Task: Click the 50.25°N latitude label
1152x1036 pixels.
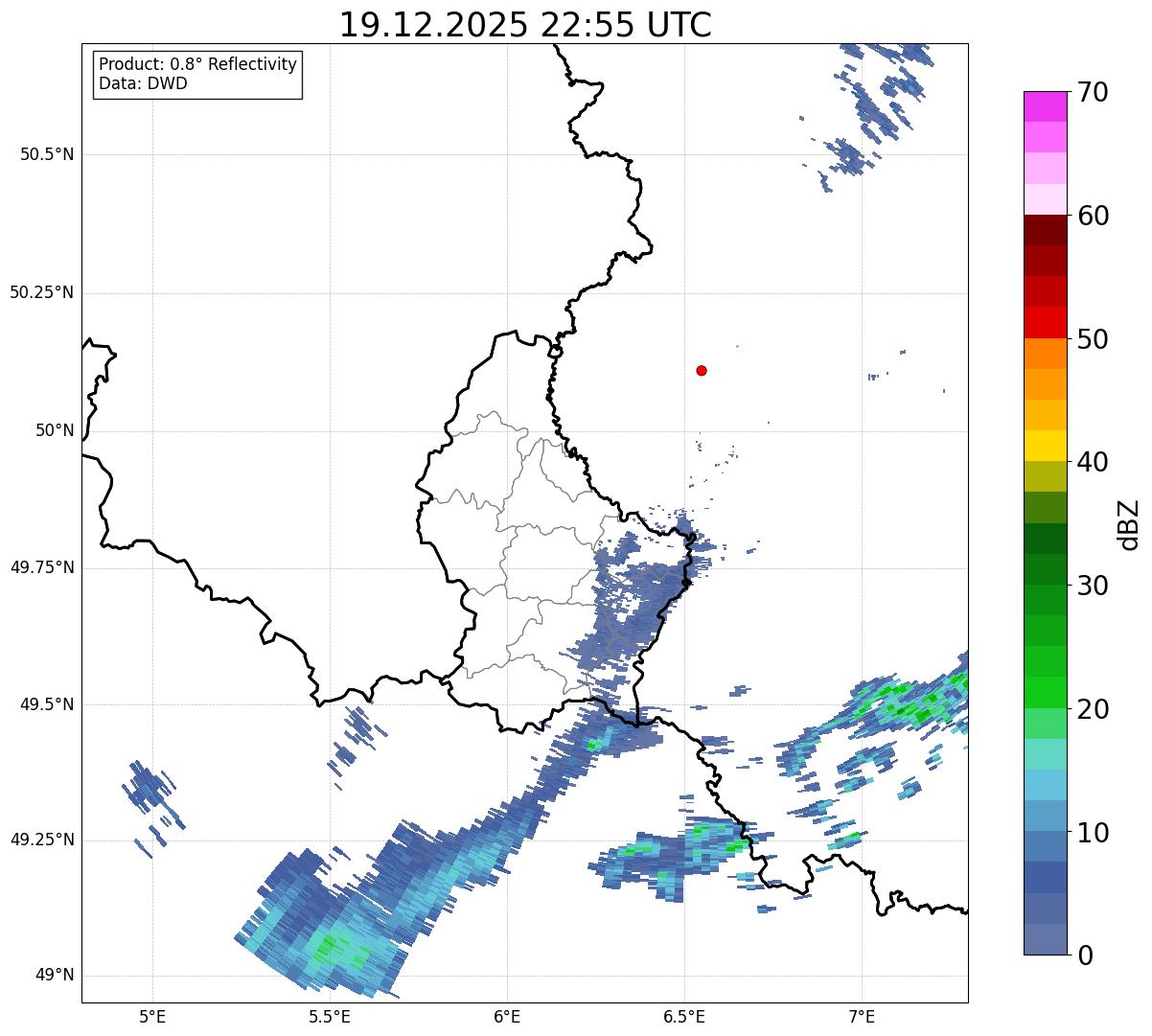Action: coord(42,292)
